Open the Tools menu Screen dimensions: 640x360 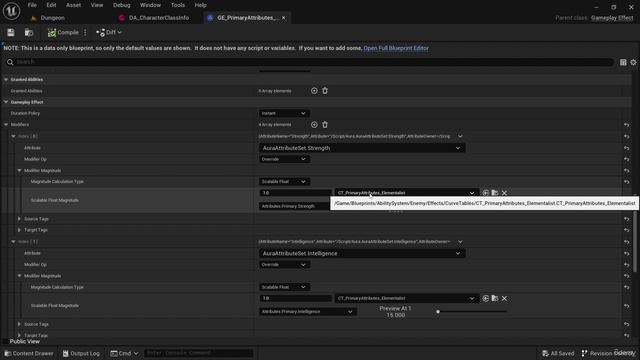point(178,5)
